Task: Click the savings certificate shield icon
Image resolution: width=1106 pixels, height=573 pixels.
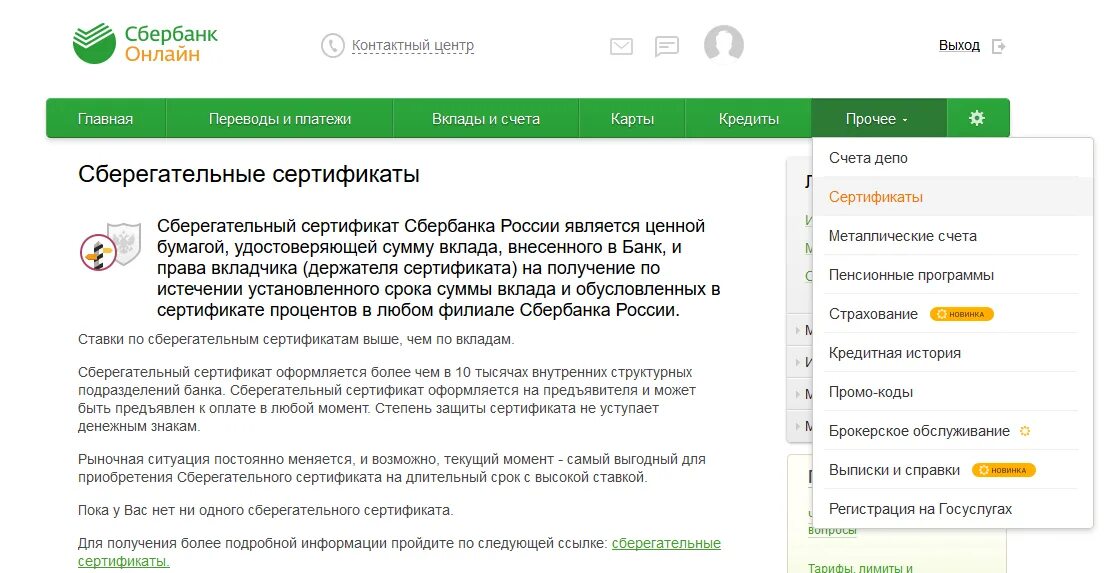Action: (x=111, y=245)
